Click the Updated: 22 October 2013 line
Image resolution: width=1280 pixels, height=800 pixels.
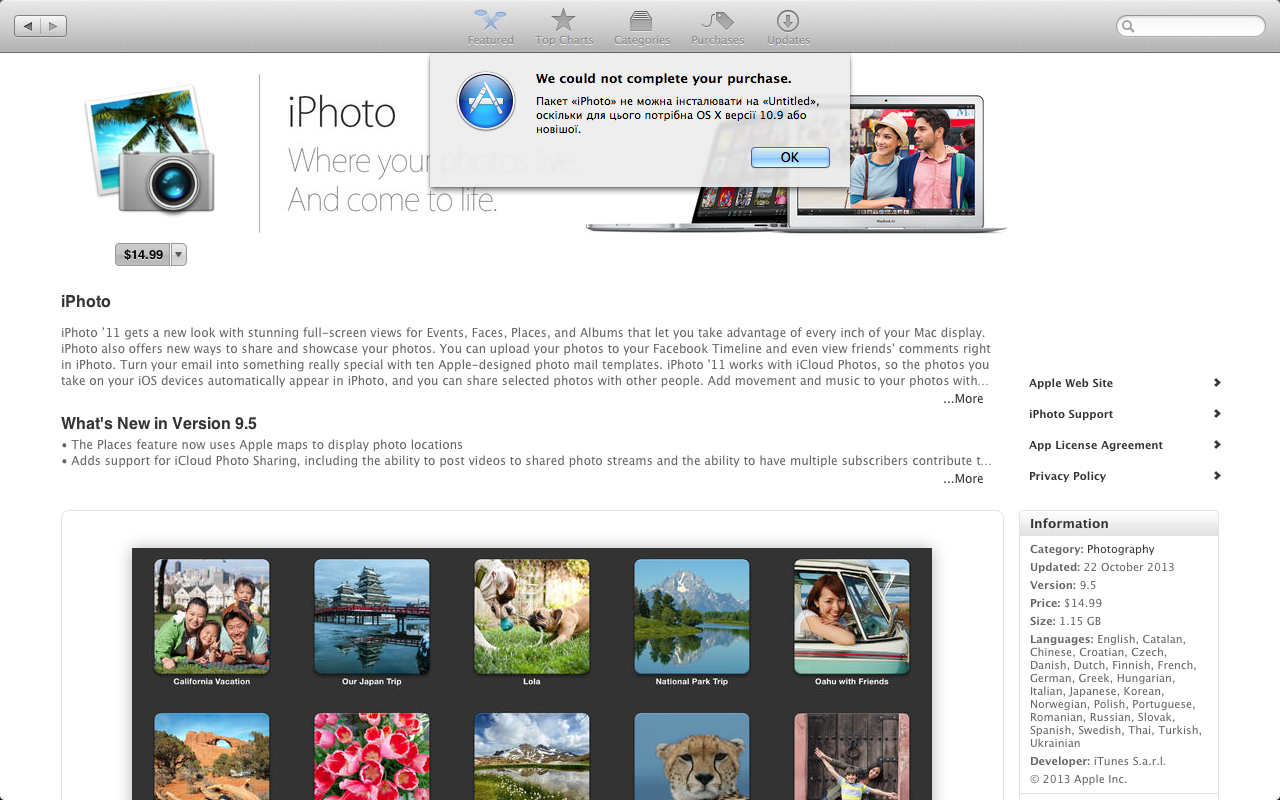(1102, 567)
